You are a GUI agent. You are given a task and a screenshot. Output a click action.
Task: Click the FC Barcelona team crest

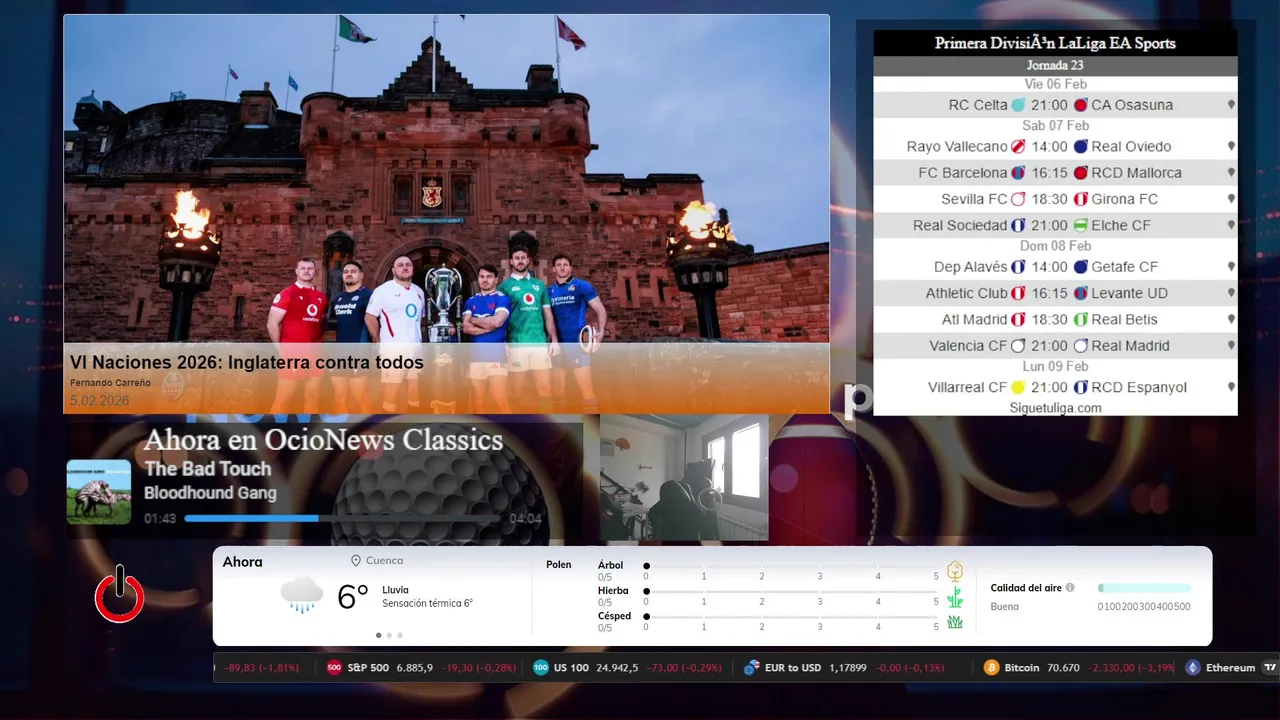coord(1018,173)
